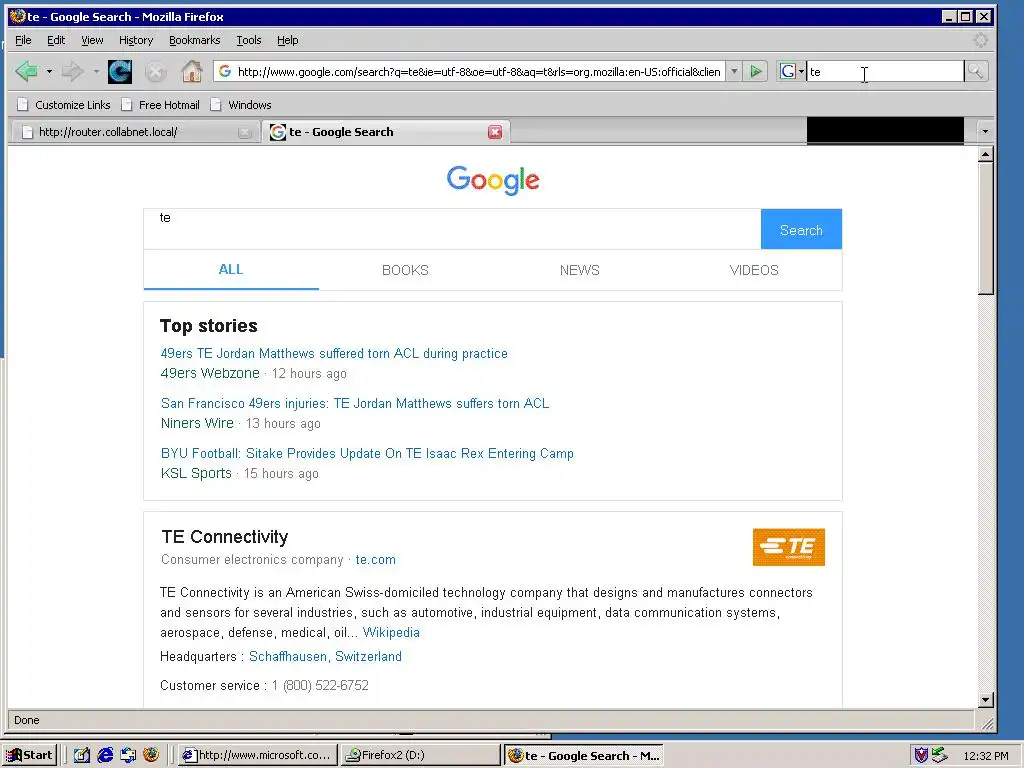Switch to the VIDEOS results tab
The image size is (1024, 768).
pos(754,270)
